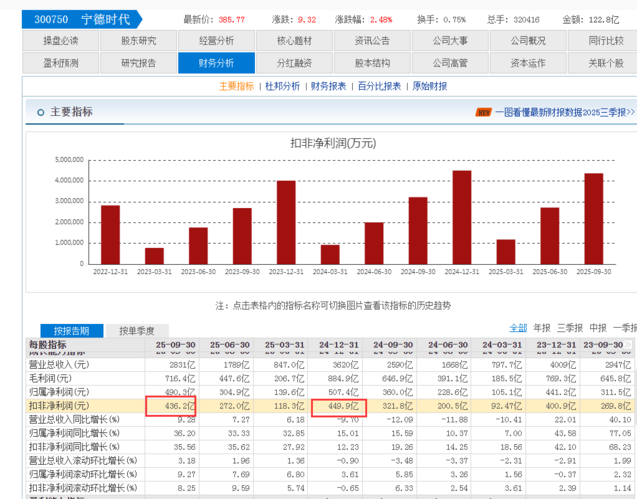Select 营业总收入滚动环比增长(%) indicator
The image size is (637, 499).
click(x=83, y=461)
